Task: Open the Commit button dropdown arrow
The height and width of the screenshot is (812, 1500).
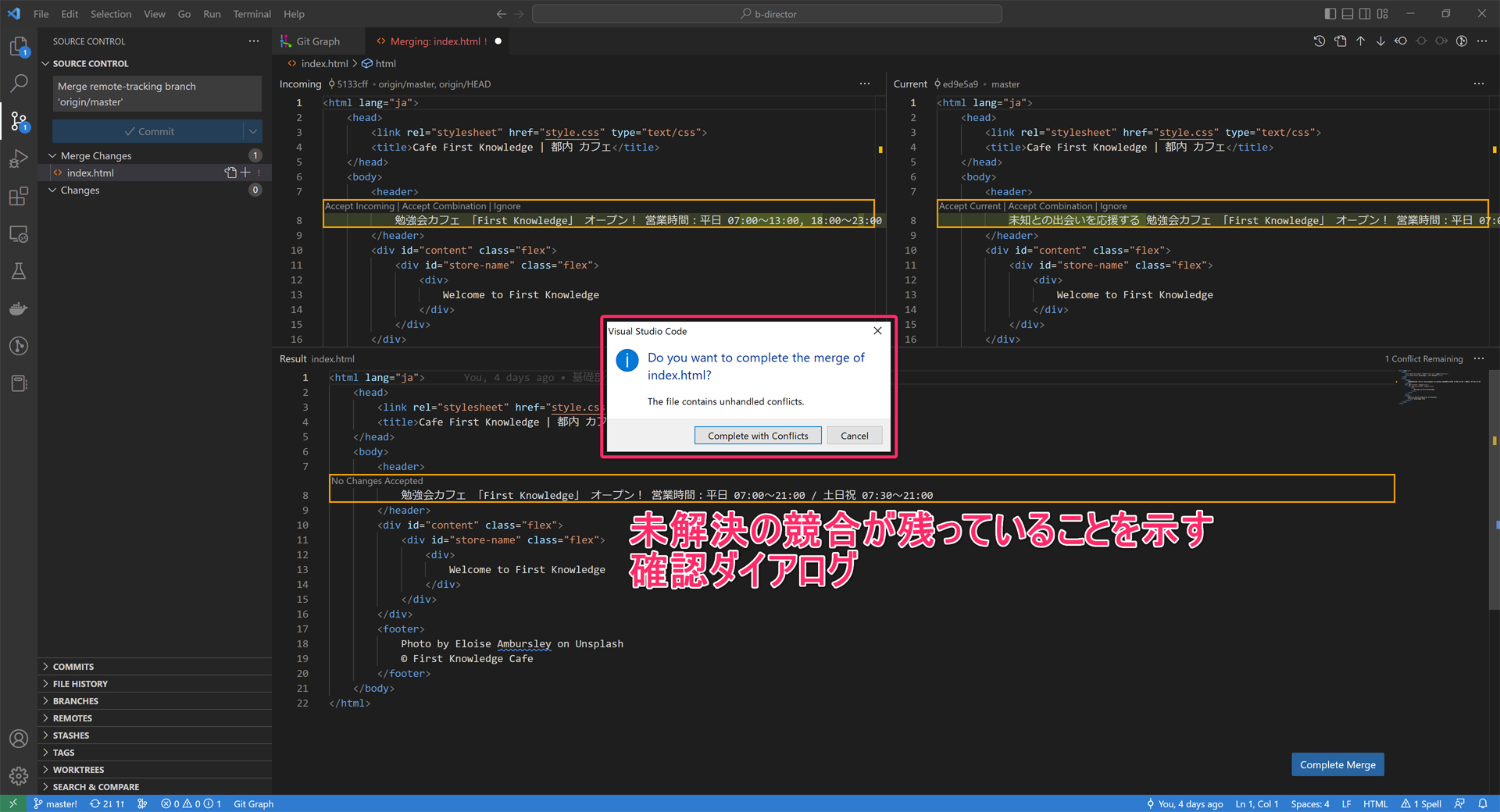Action: (x=252, y=131)
